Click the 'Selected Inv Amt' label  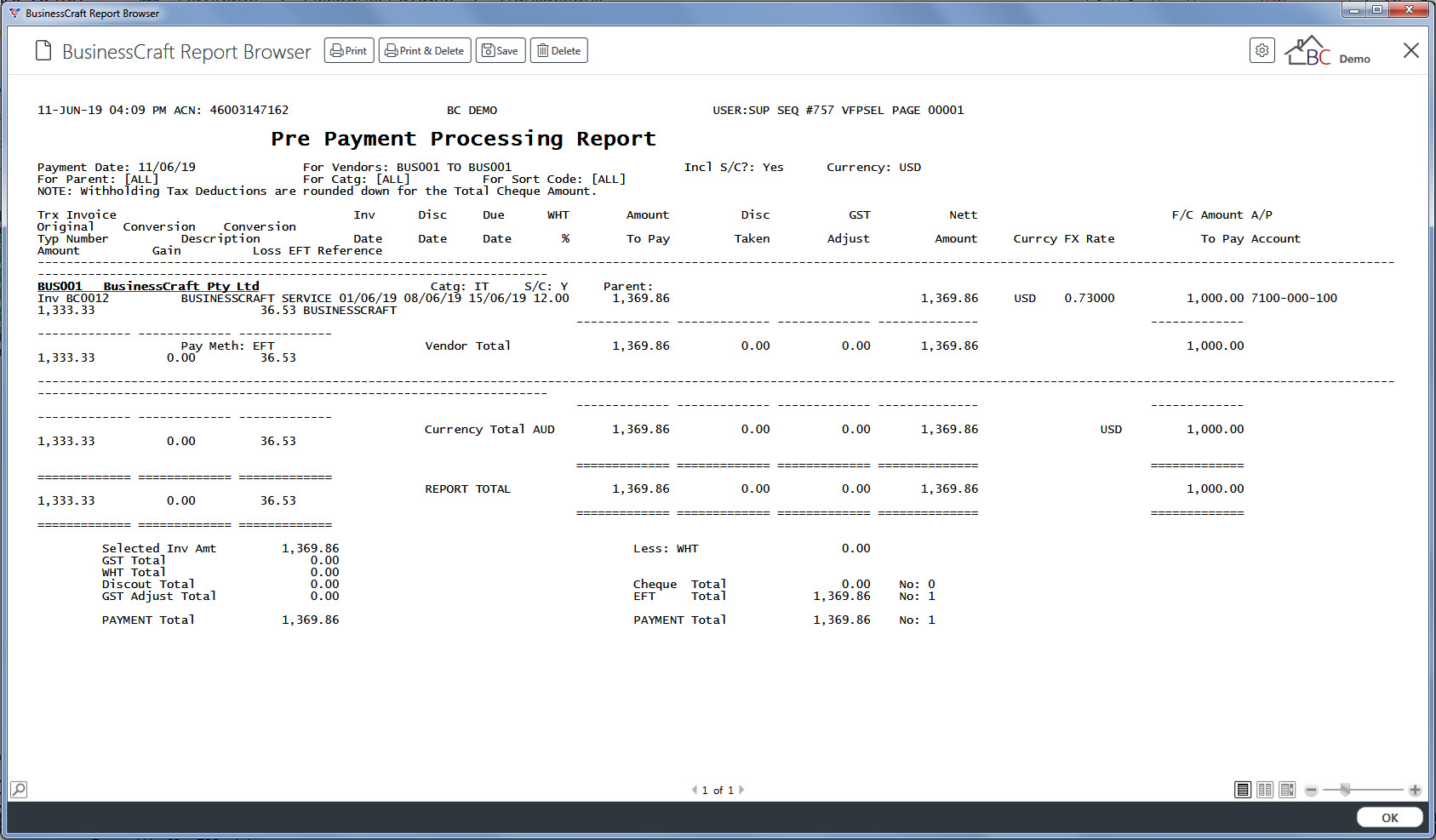click(159, 548)
